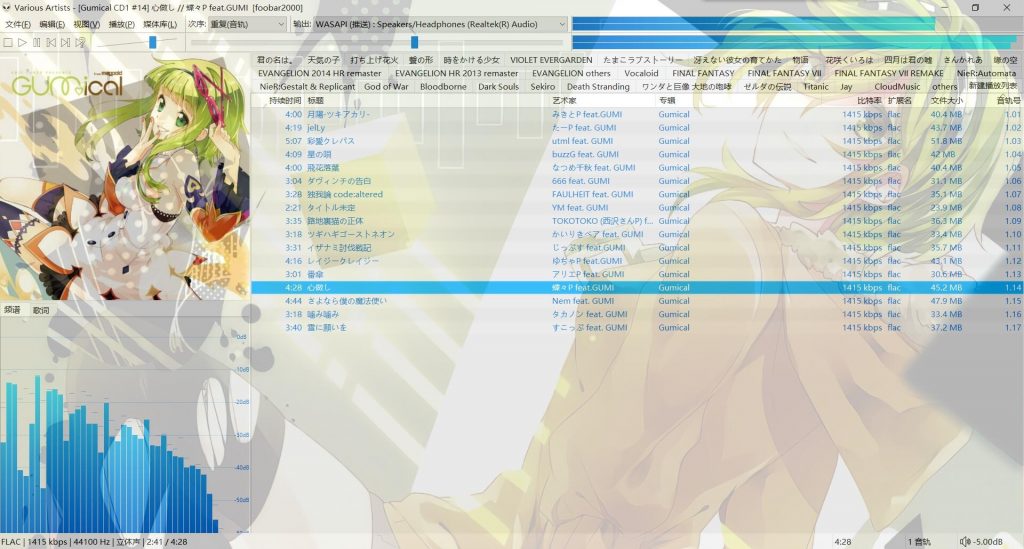1024x549 pixels.
Task: Open the 新建播放列表 playlist tab
Action: pyautogui.click(x=993, y=86)
